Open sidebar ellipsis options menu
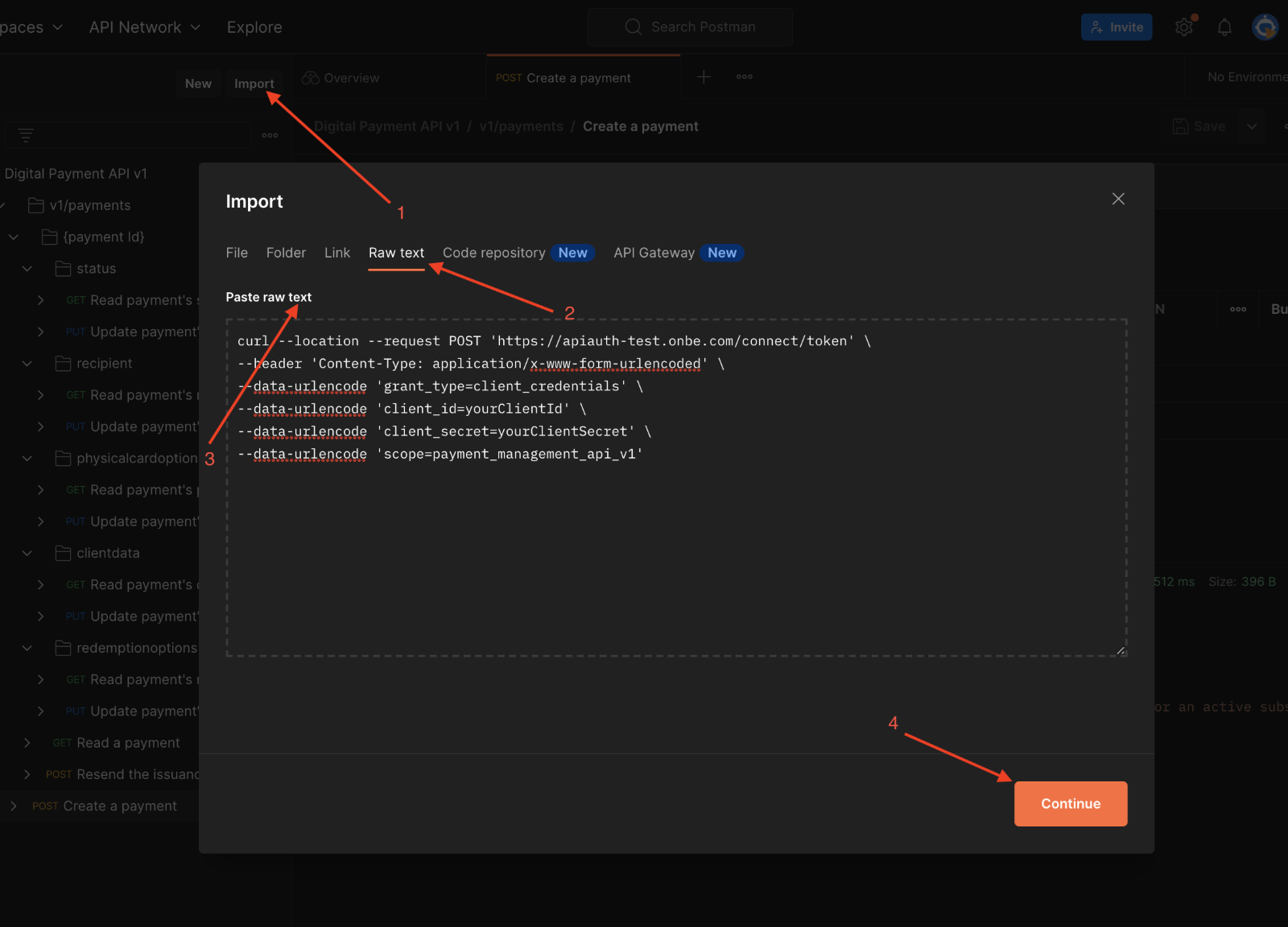This screenshot has height=927, width=1288. (x=270, y=135)
